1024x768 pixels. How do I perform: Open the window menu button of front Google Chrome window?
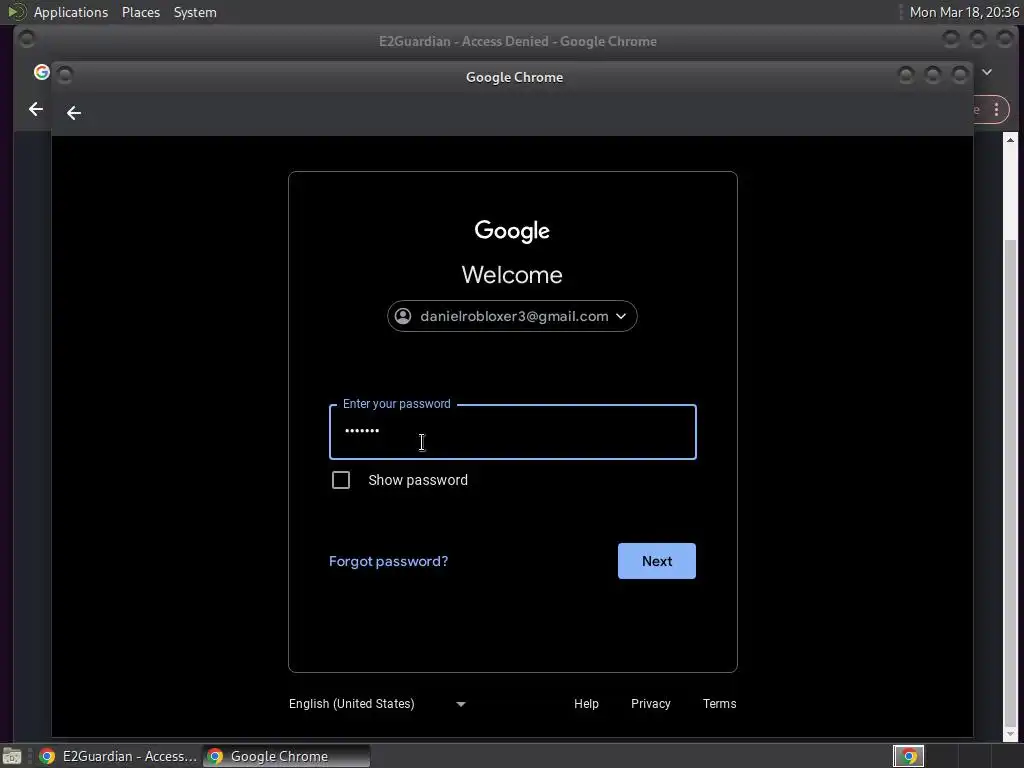[65, 75]
